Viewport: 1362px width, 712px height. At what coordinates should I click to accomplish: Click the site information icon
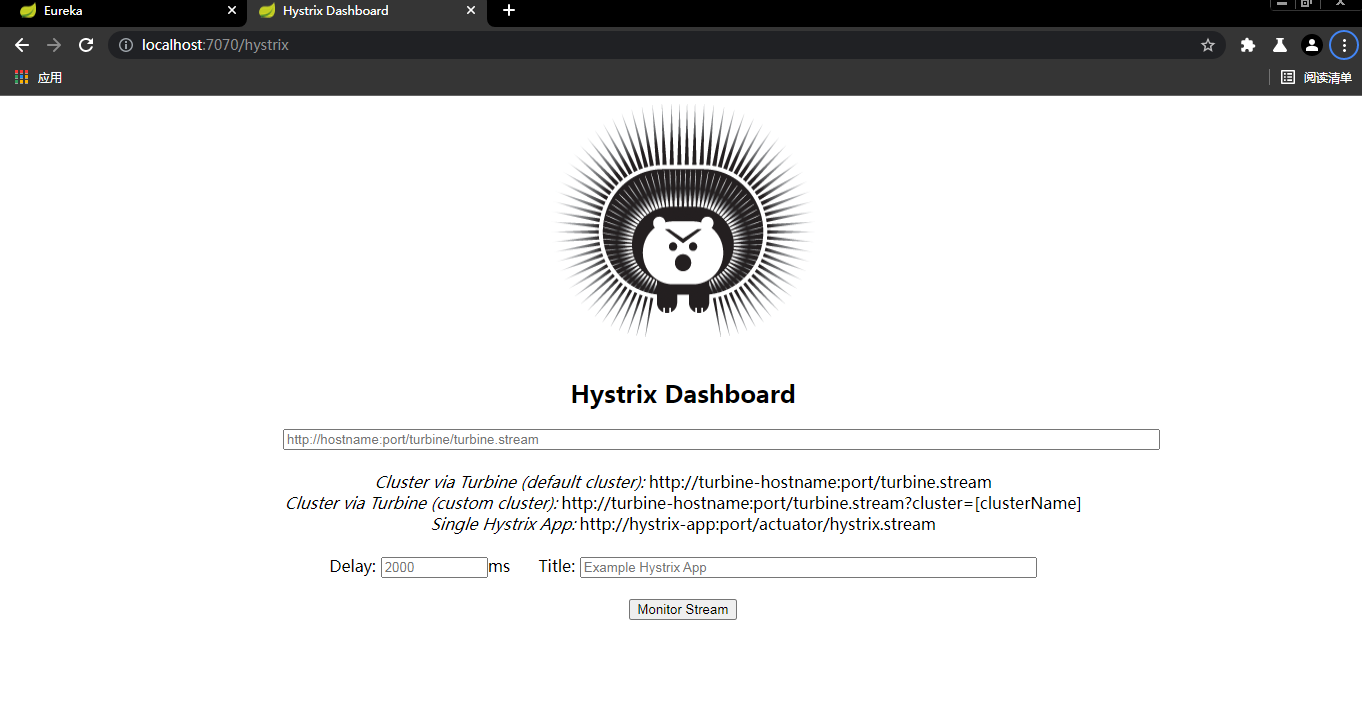click(x=126, y=45)
